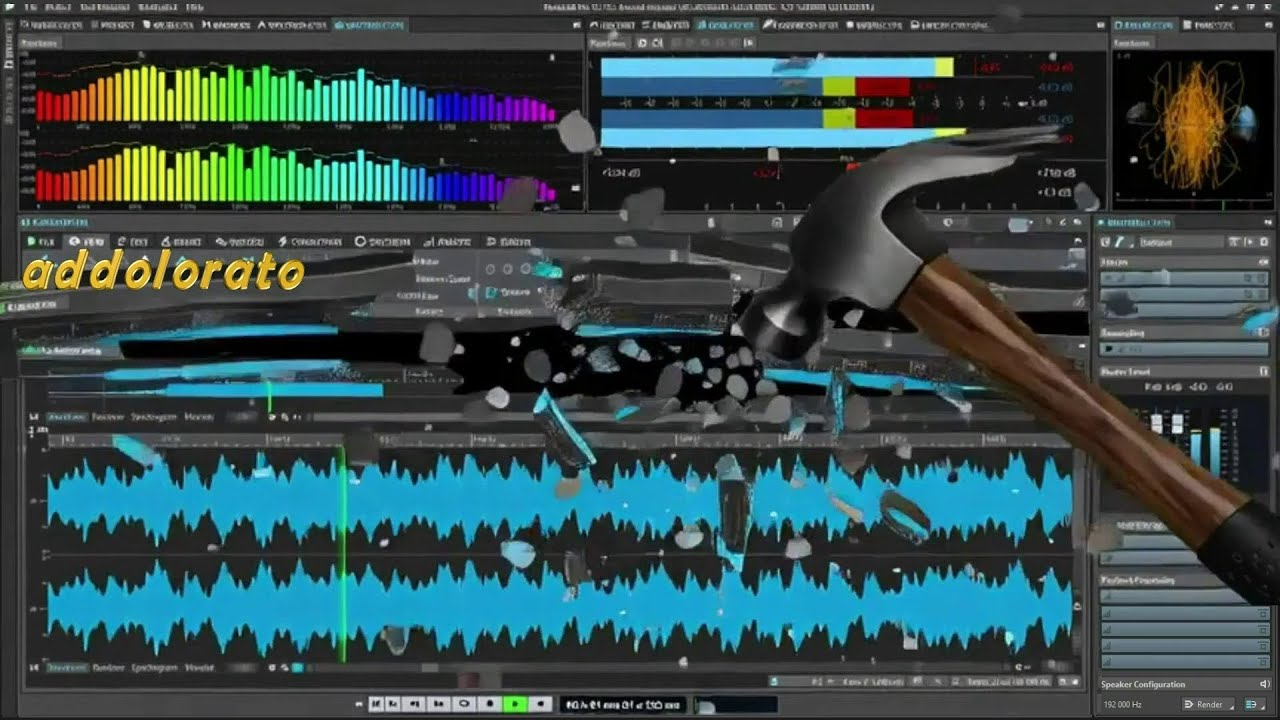
Task: Click the skip-to-start transport button
Action: click(x=376, y=705)
